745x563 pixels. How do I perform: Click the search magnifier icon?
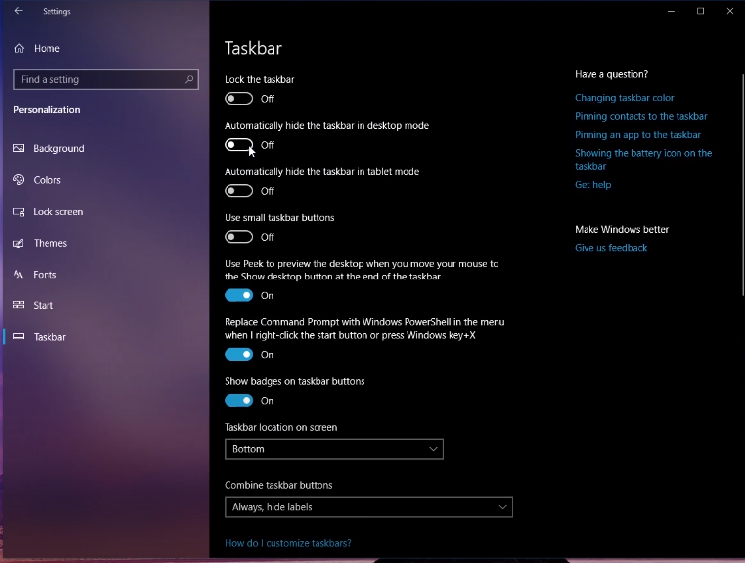click(x=189, y=79)
